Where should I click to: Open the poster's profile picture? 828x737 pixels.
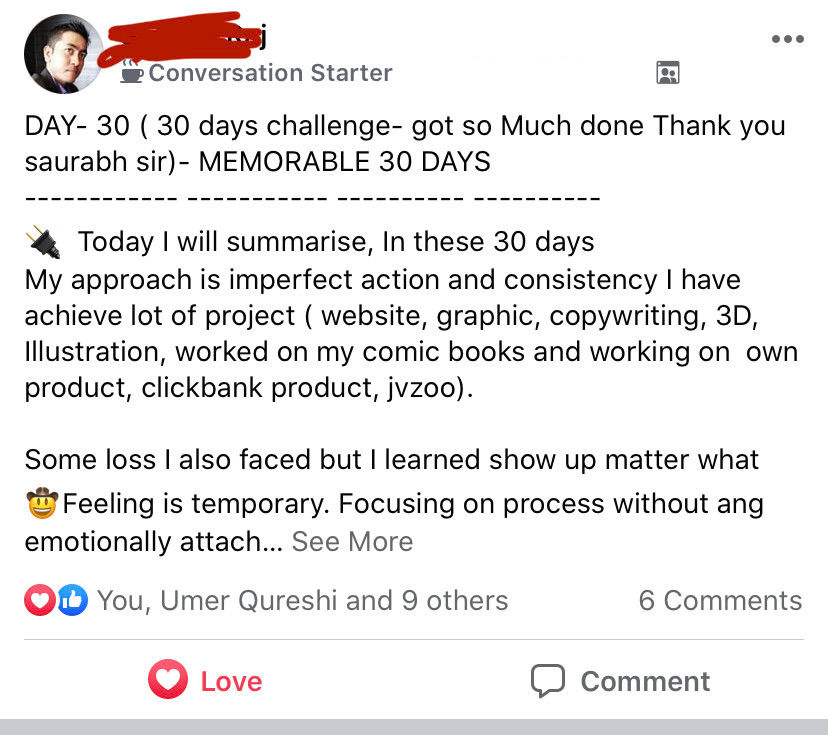click(x=64, y=54)
